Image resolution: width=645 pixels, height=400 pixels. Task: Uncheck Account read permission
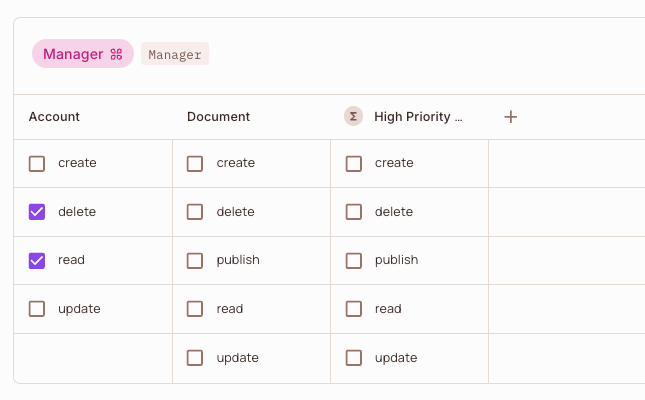click(x=37, y=261)
